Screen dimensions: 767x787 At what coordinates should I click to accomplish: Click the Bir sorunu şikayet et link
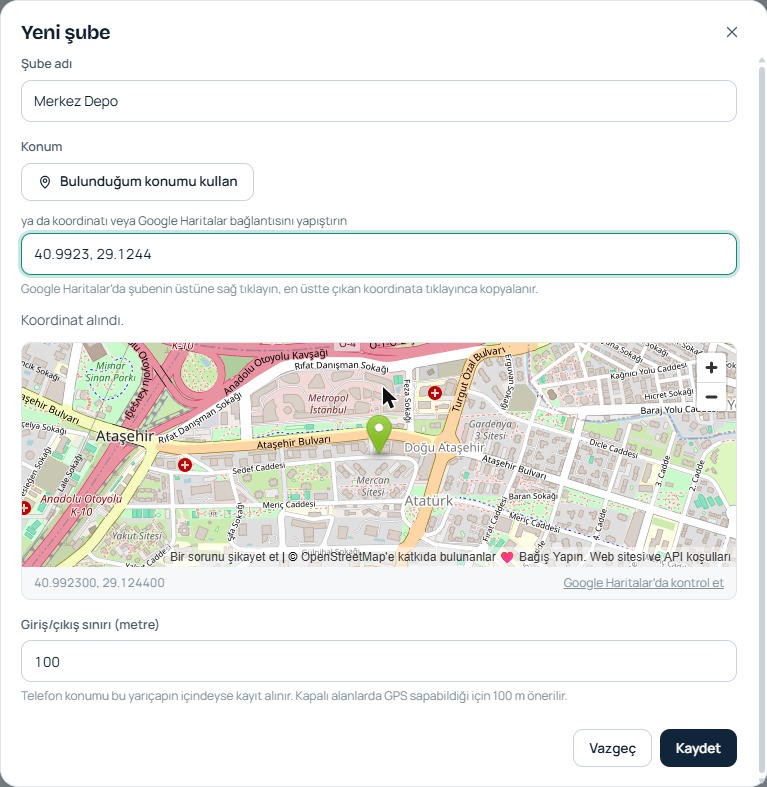click(x=224, y=557)
